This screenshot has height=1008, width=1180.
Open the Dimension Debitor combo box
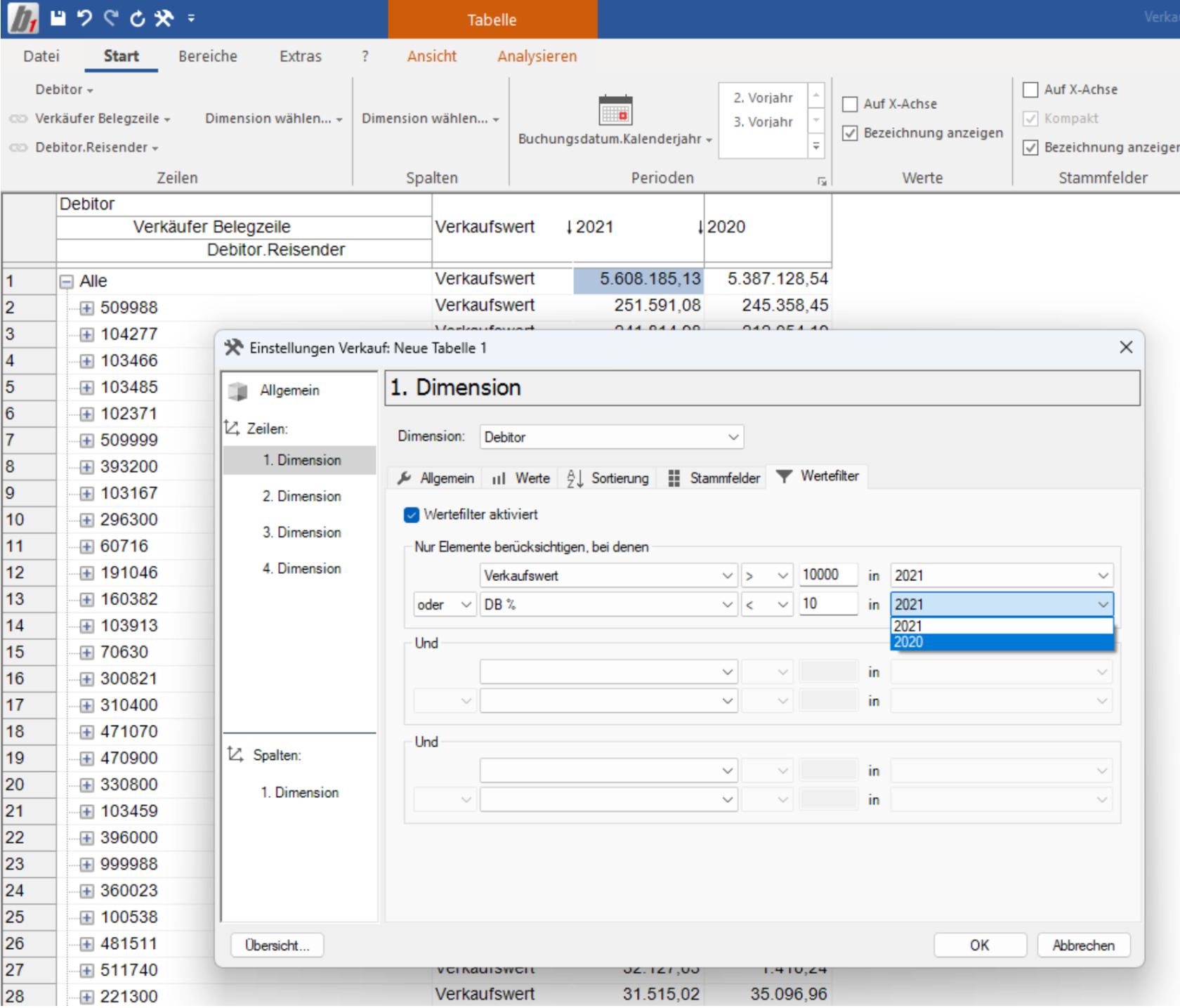612,437
